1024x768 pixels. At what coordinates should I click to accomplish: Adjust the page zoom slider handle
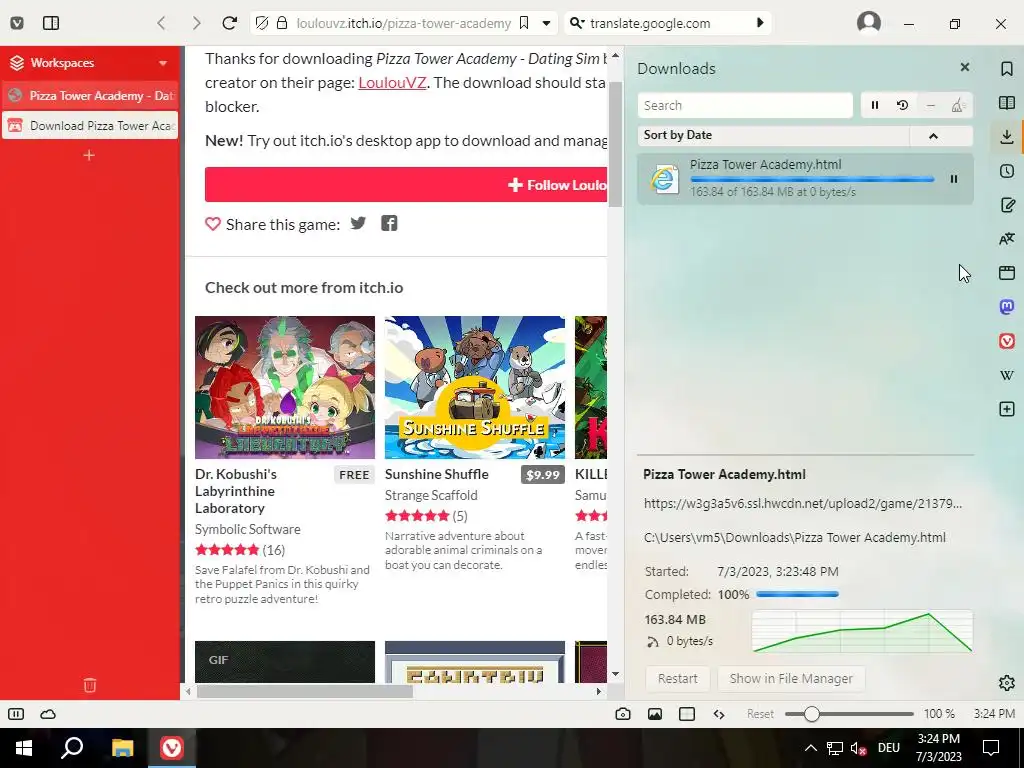[811, 714]
